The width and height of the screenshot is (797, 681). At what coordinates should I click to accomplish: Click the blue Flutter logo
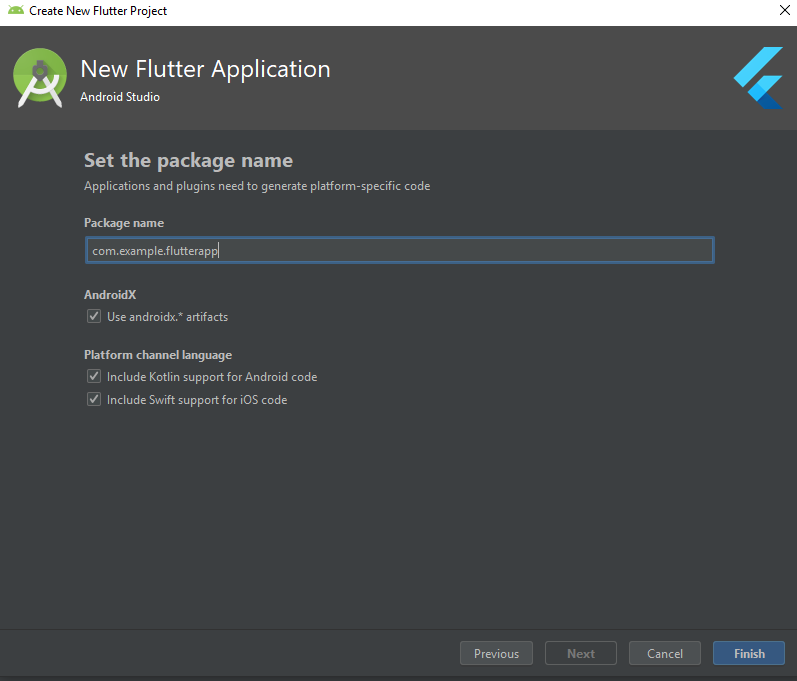(758, 78)
